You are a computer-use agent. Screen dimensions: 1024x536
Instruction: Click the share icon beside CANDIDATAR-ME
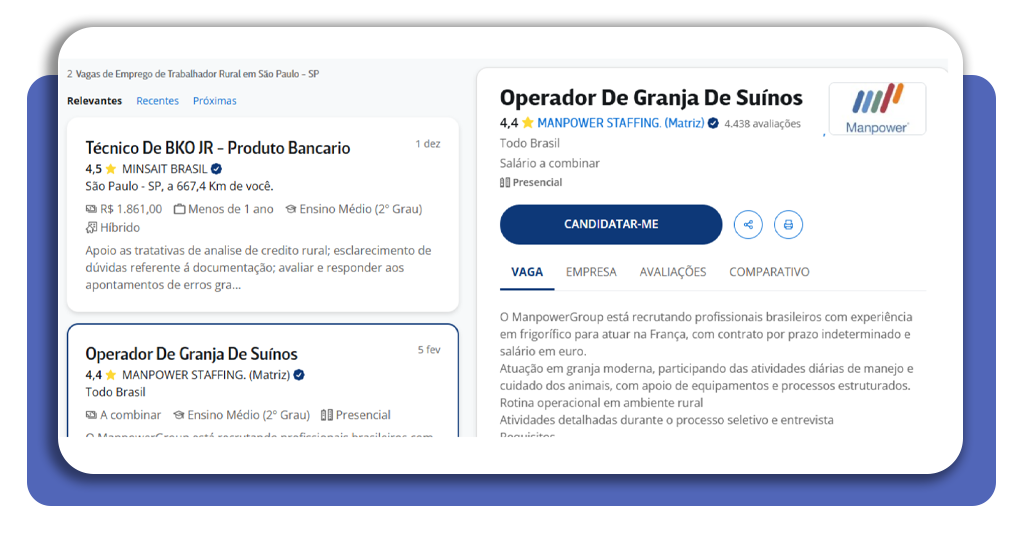coord(748,225)
